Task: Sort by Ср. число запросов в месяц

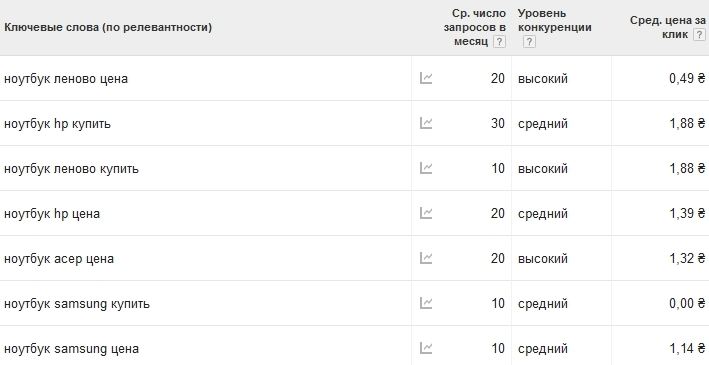Action: (x=475, y=27)
